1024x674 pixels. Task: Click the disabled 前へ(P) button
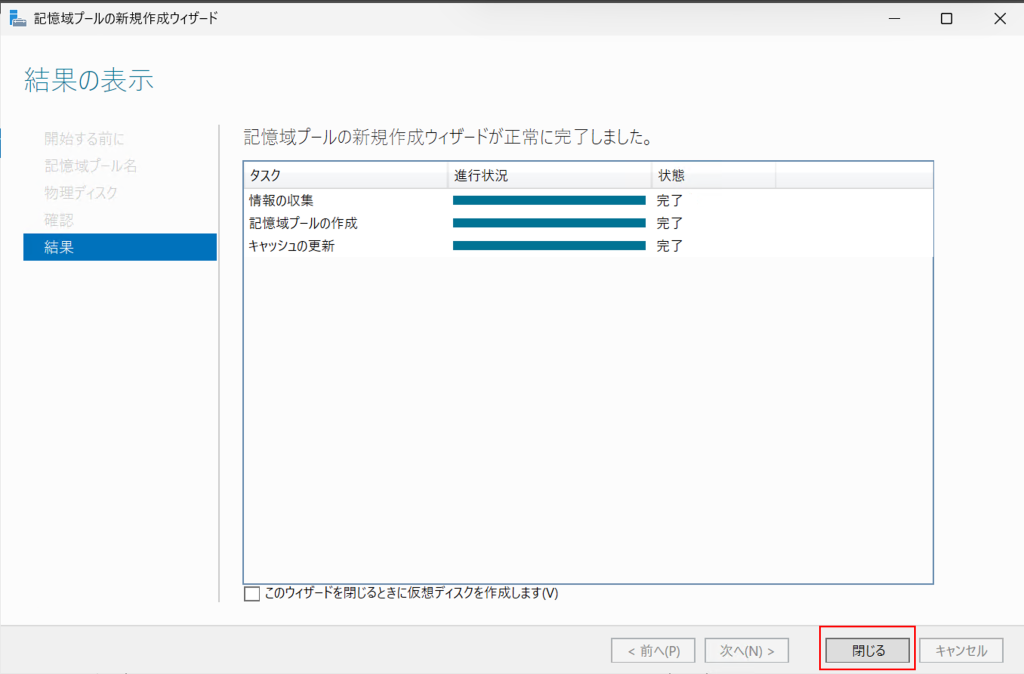point(653,650)
